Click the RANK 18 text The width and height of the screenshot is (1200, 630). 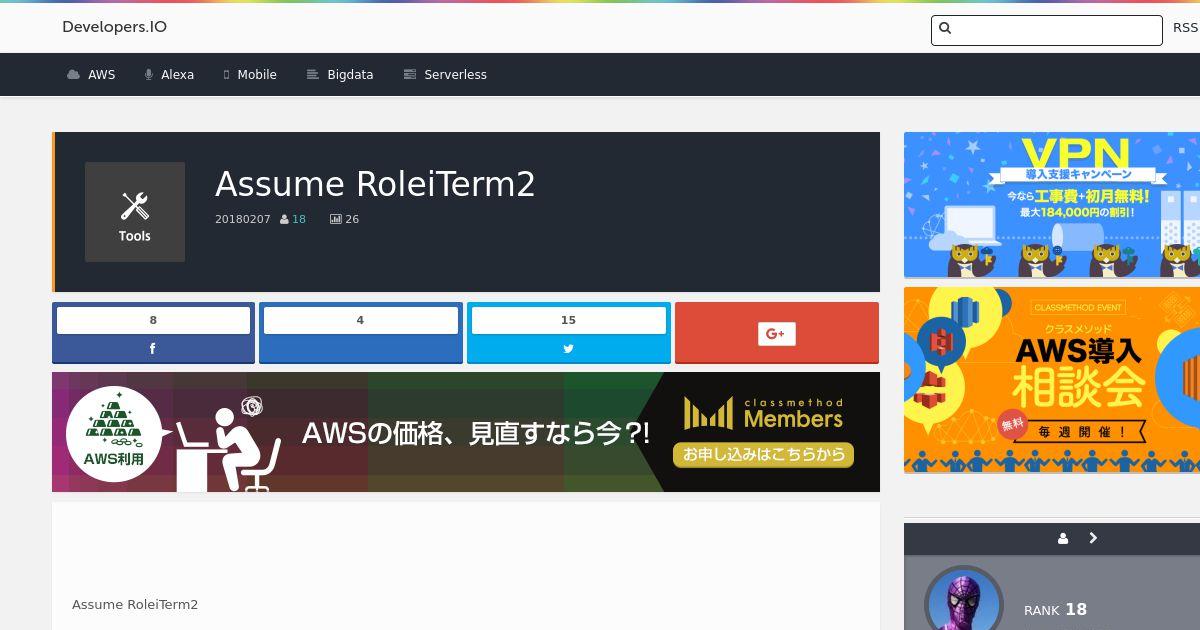(x=1055, y=609)
